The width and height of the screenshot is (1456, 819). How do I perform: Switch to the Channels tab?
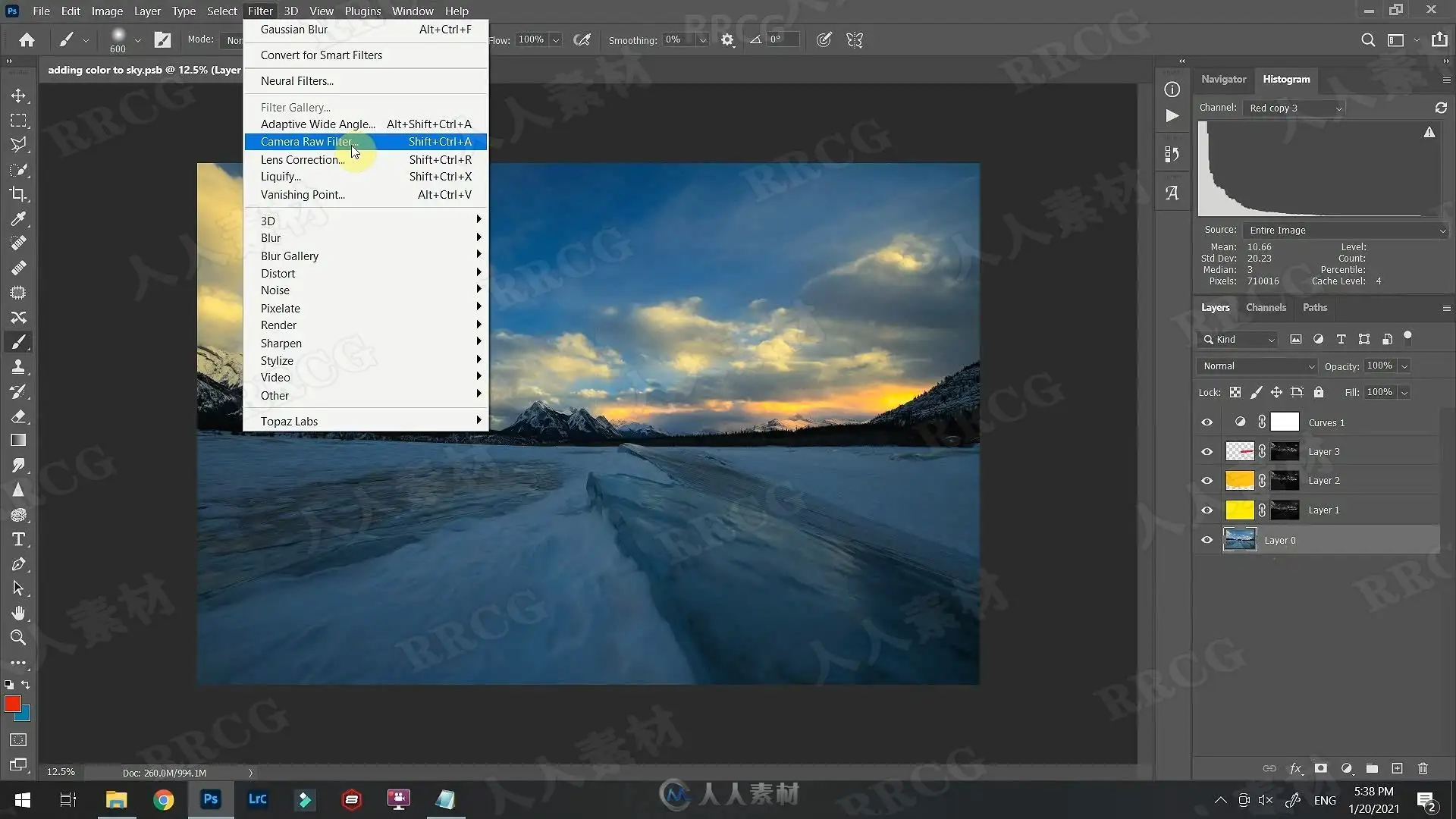click(1266, 307)
